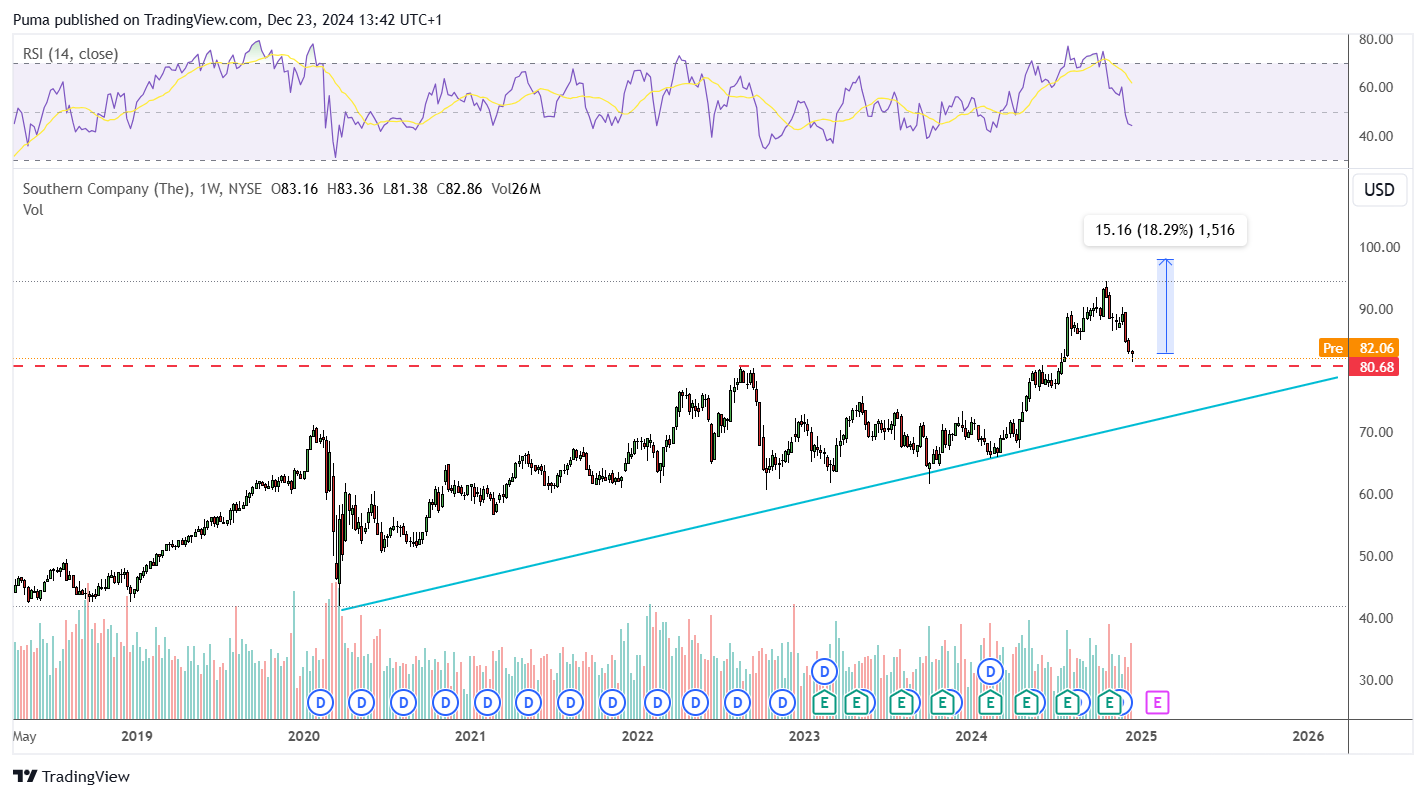Click the 2020 label on time axis
The height and width of the screenshot is (798, 1426).
point(303,737)
